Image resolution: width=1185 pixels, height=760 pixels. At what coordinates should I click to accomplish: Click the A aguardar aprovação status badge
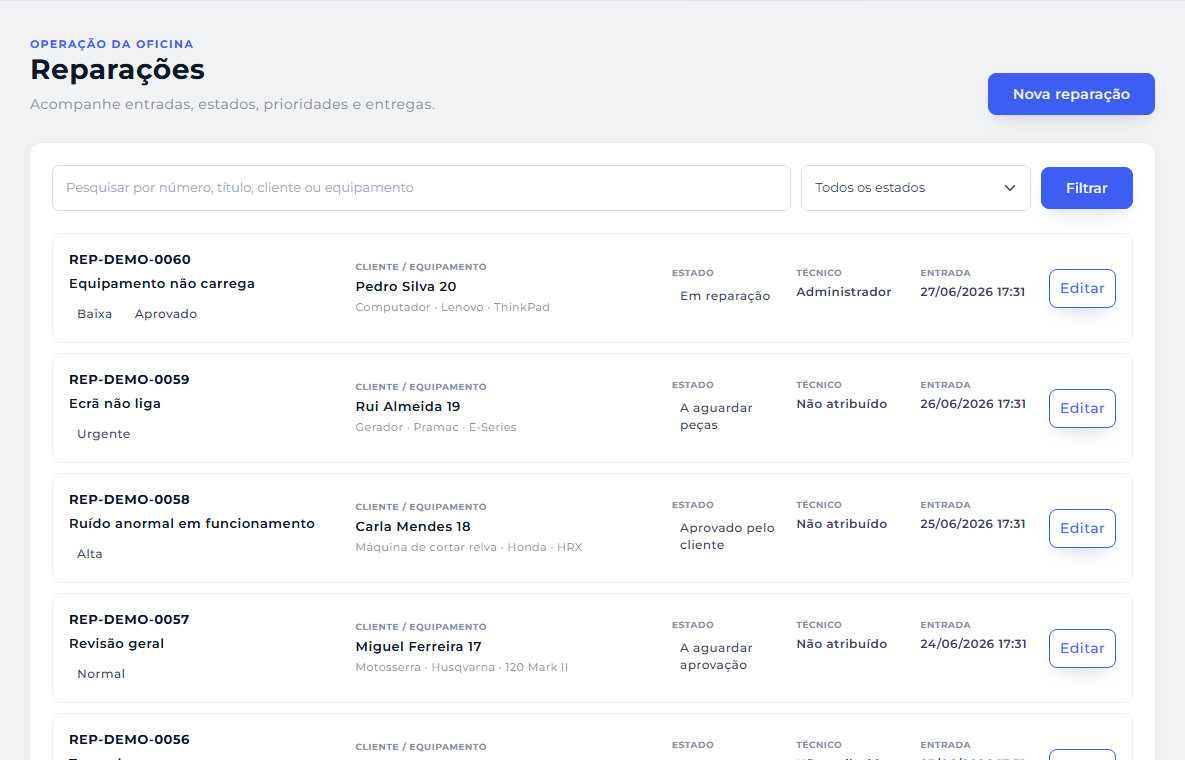pos(716,657)
